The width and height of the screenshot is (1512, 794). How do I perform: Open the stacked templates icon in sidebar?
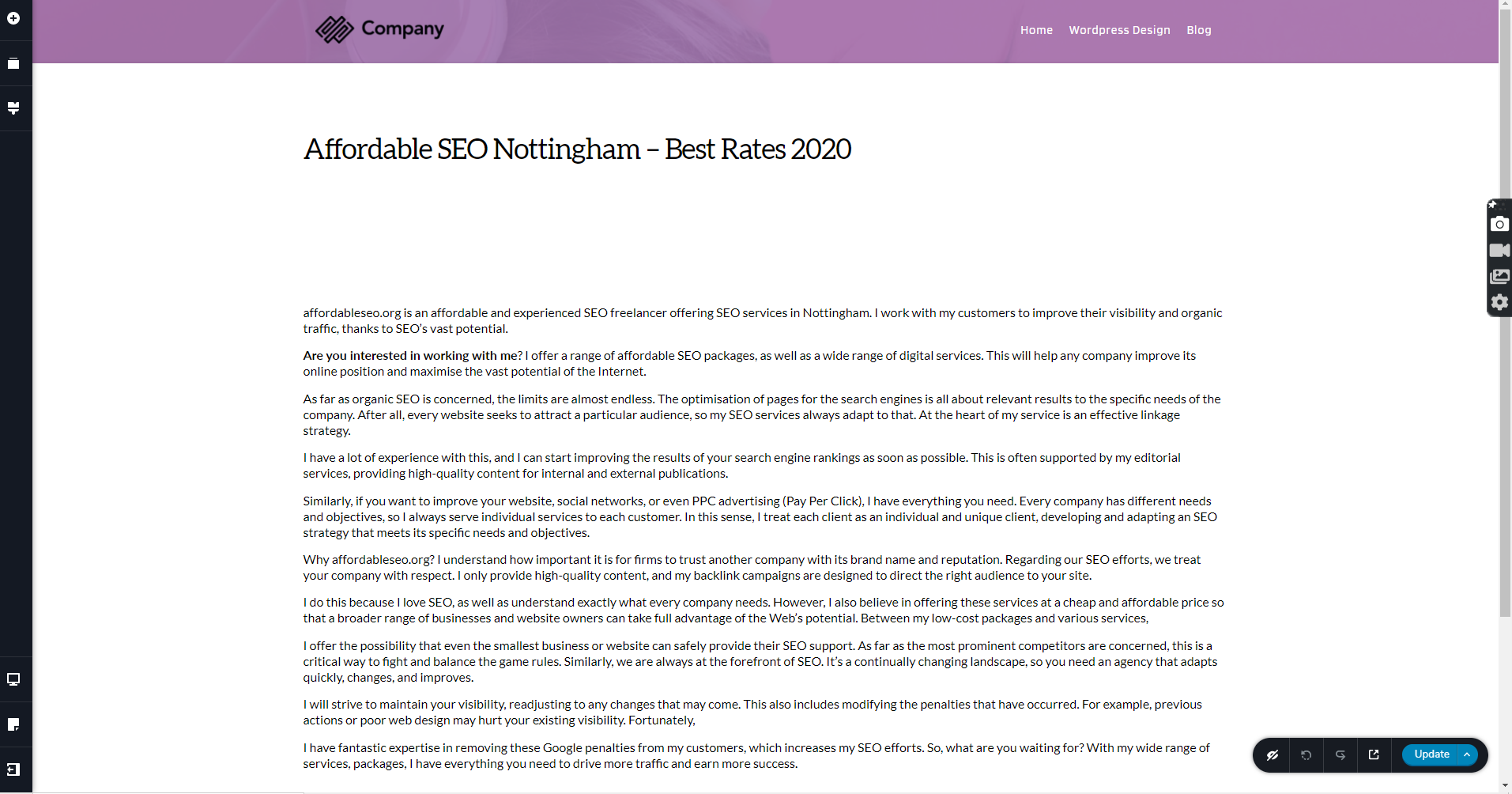click(13, 63)
